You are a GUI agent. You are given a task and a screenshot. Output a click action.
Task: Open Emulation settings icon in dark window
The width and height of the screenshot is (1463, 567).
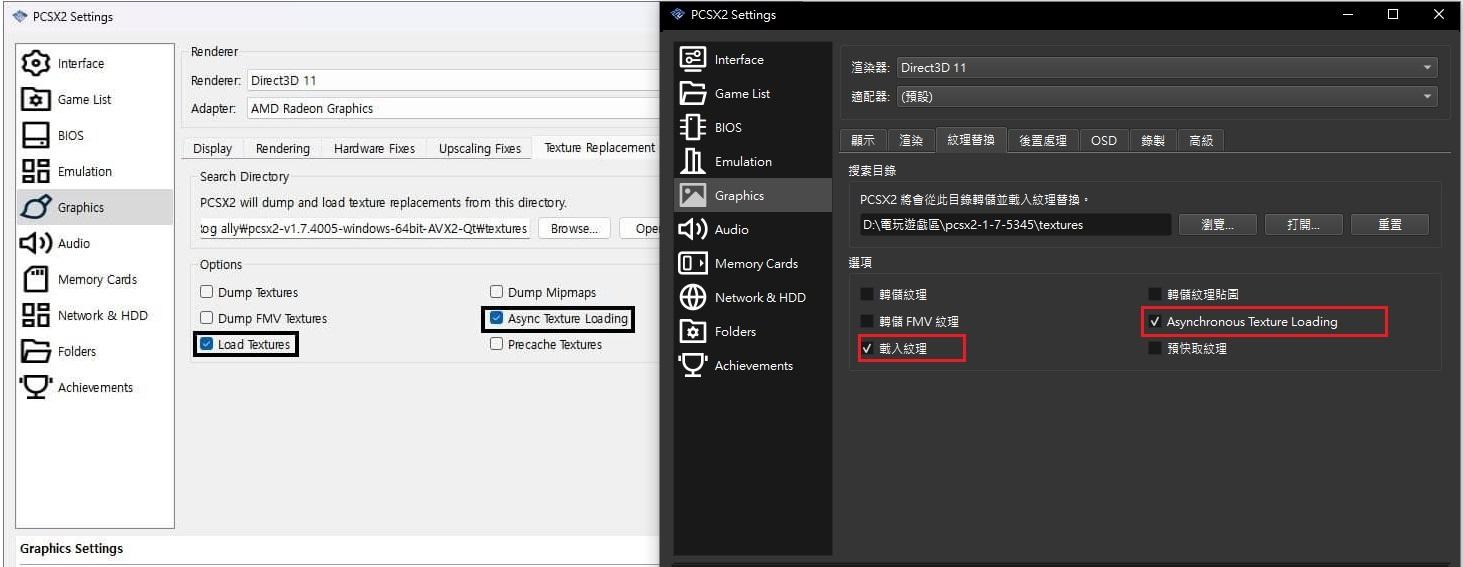693,161
